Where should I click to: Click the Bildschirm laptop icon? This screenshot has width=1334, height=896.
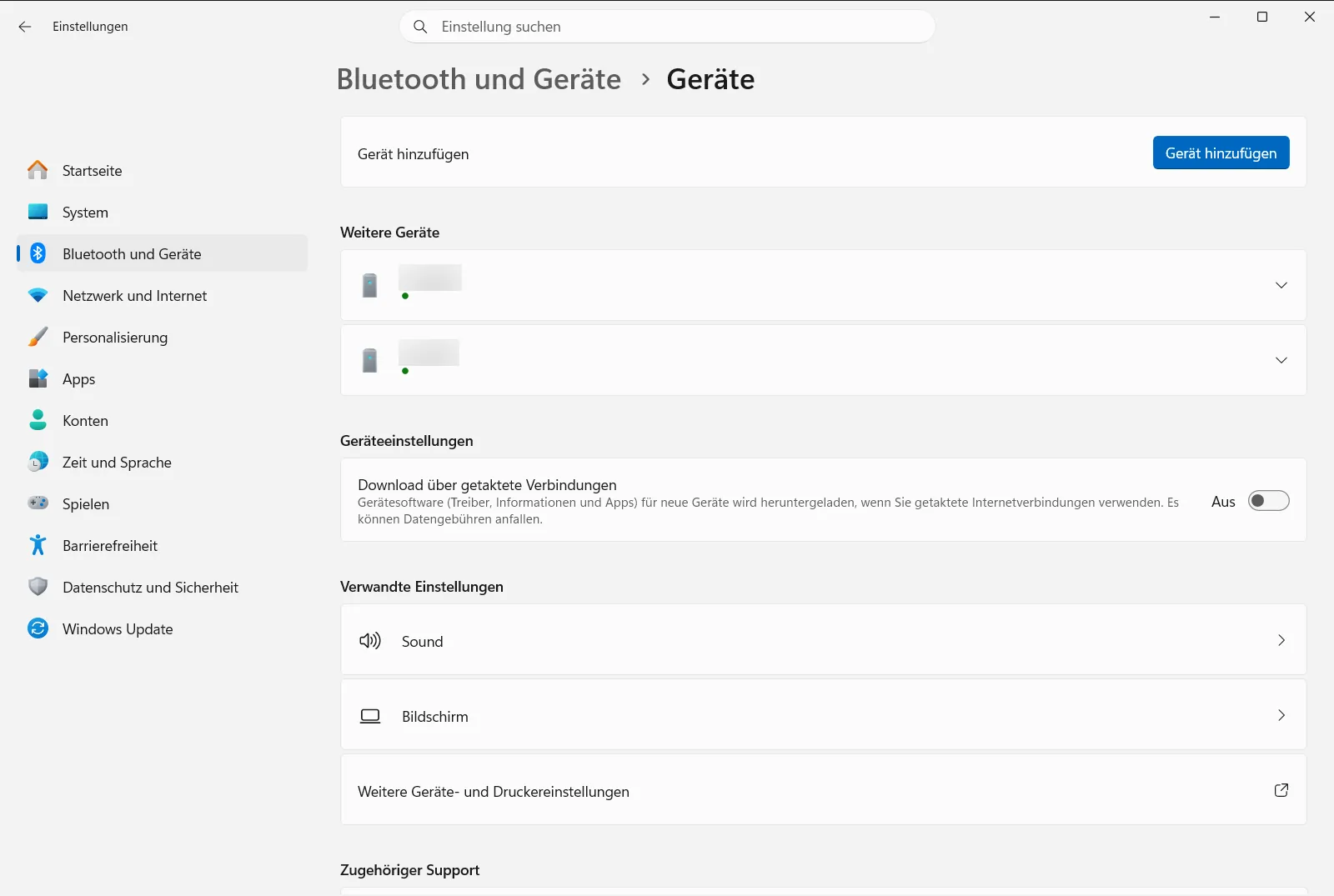coord(370,716)
